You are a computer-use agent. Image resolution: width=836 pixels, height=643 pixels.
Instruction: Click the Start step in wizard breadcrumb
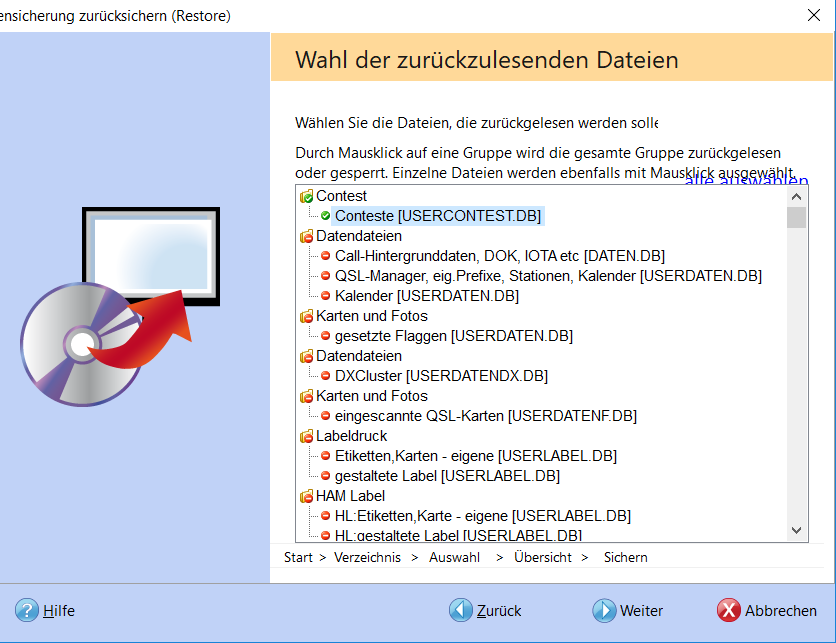pyautogui.click(x=298, y=557)
